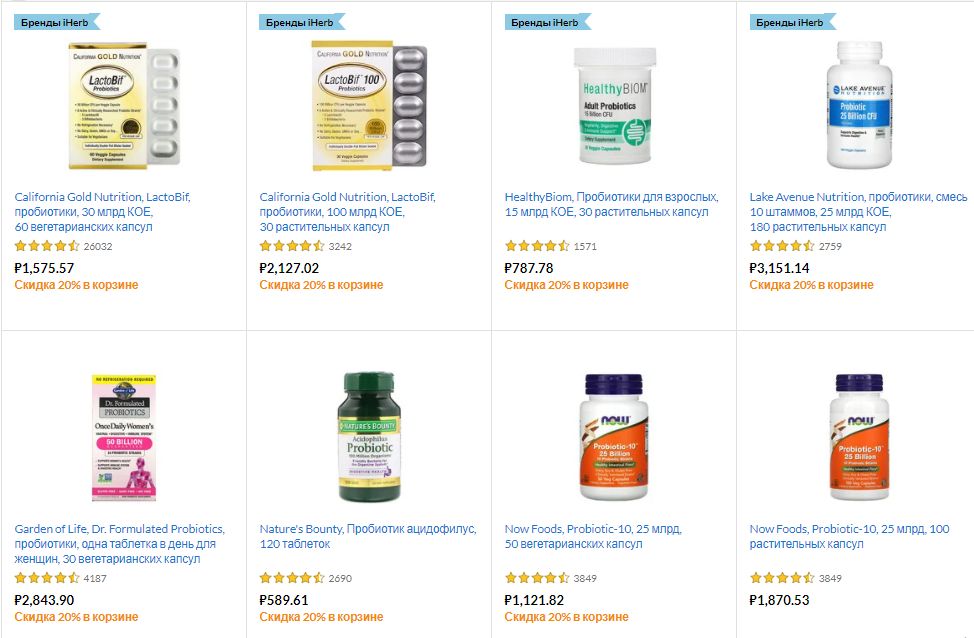Open the Now Foods 100-capsule bottle image

[x=859, y=437]
